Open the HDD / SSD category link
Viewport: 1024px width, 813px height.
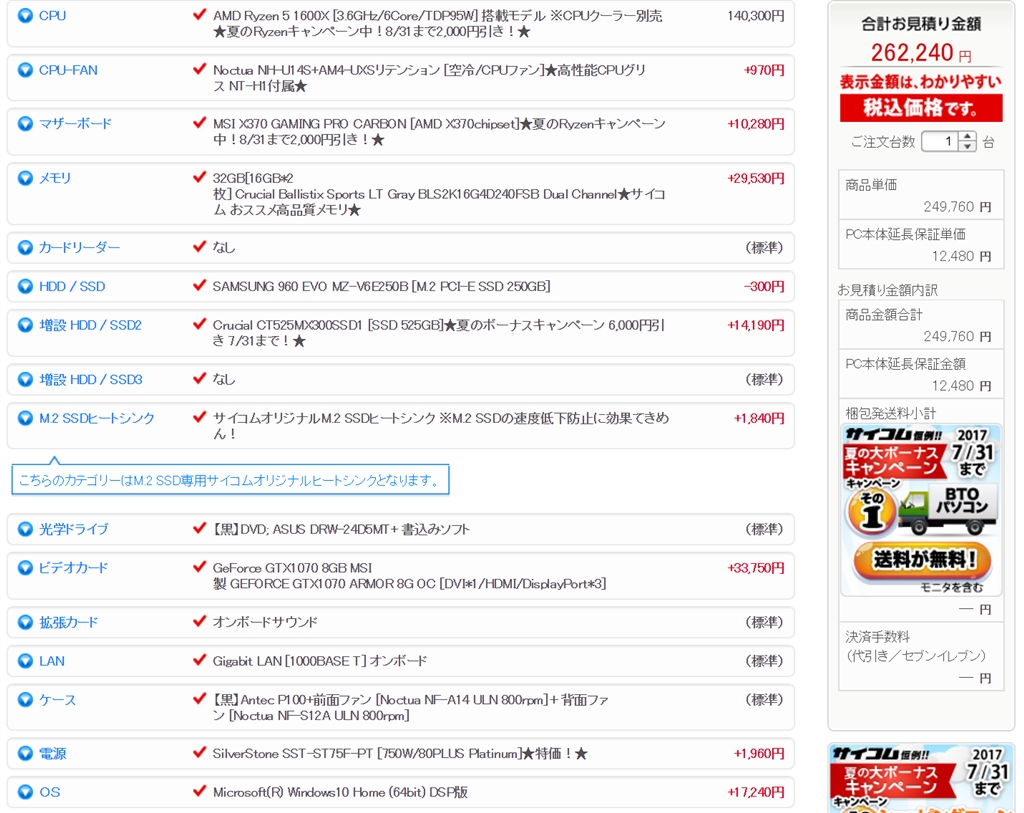click(x=72, y=286)
